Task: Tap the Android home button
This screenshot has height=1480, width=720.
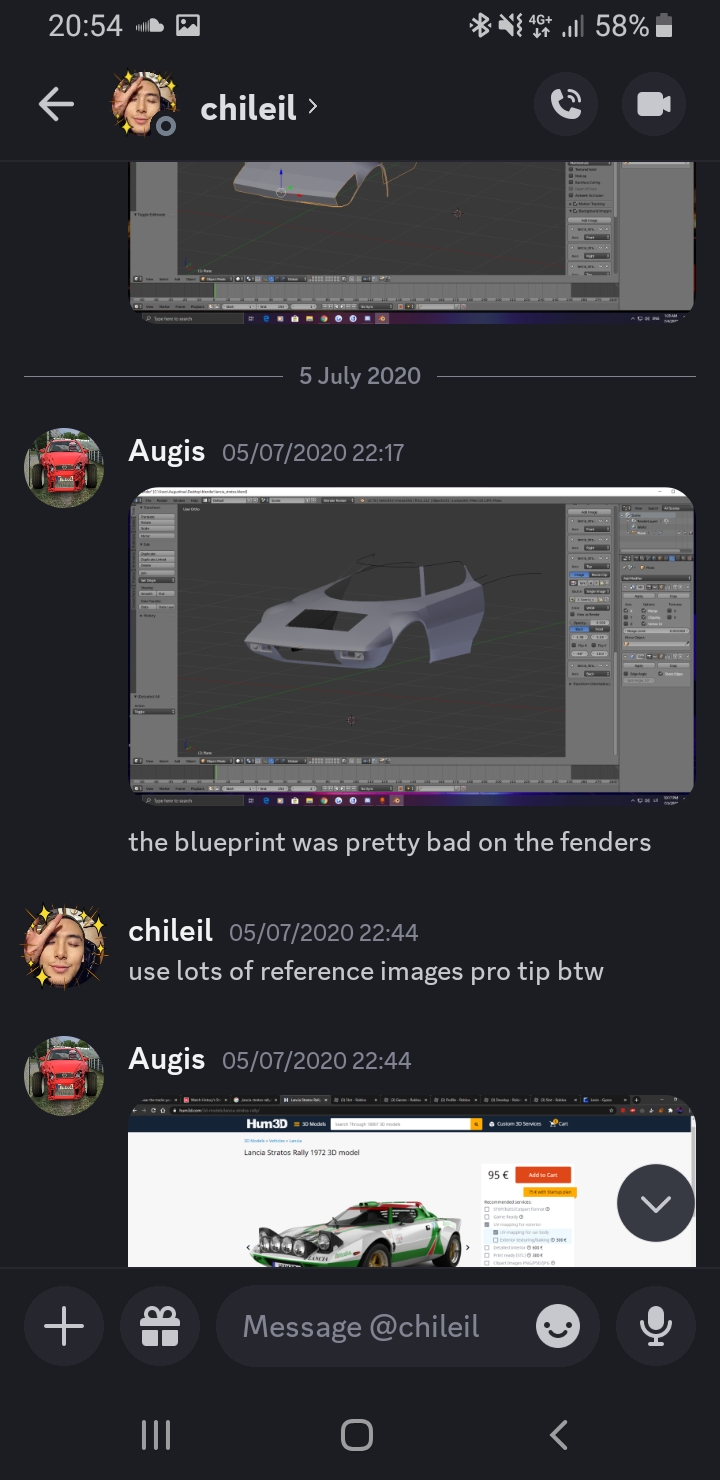Action: click(357, 1435)
